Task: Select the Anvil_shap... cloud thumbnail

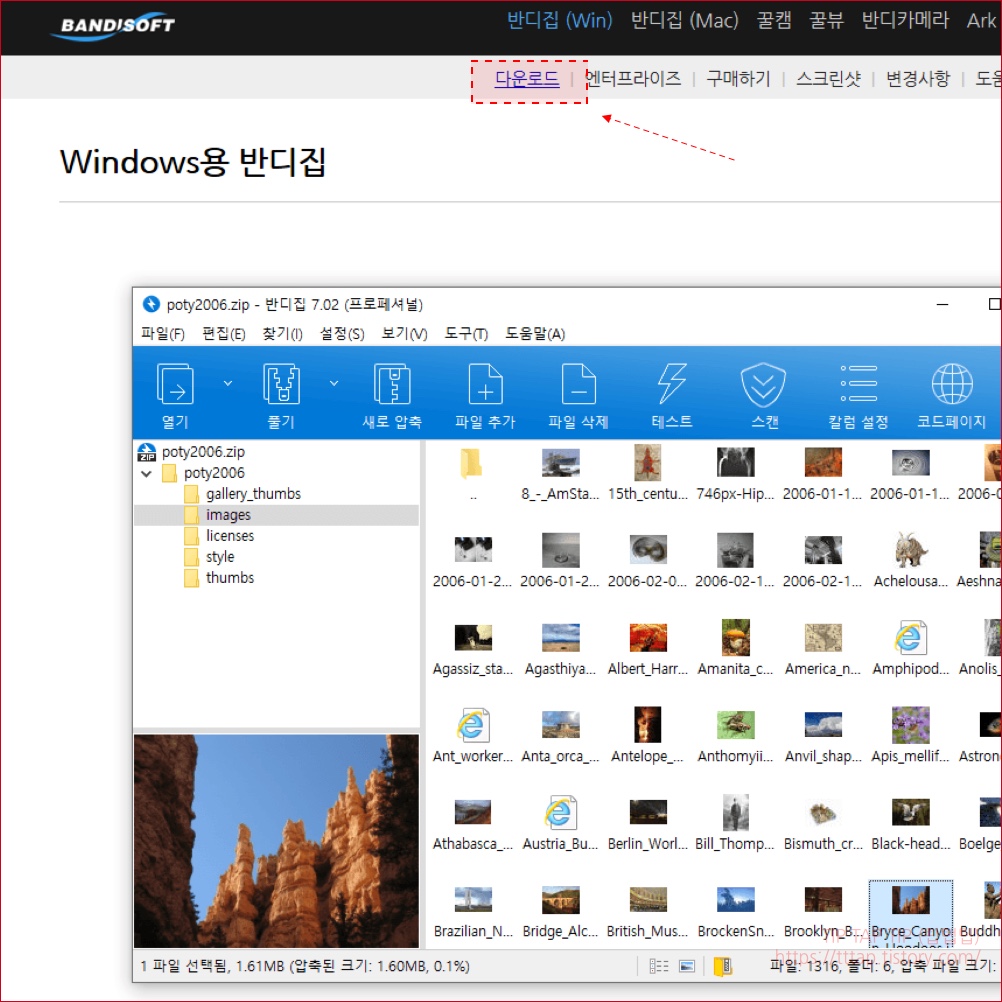Action: coord(823,725)
